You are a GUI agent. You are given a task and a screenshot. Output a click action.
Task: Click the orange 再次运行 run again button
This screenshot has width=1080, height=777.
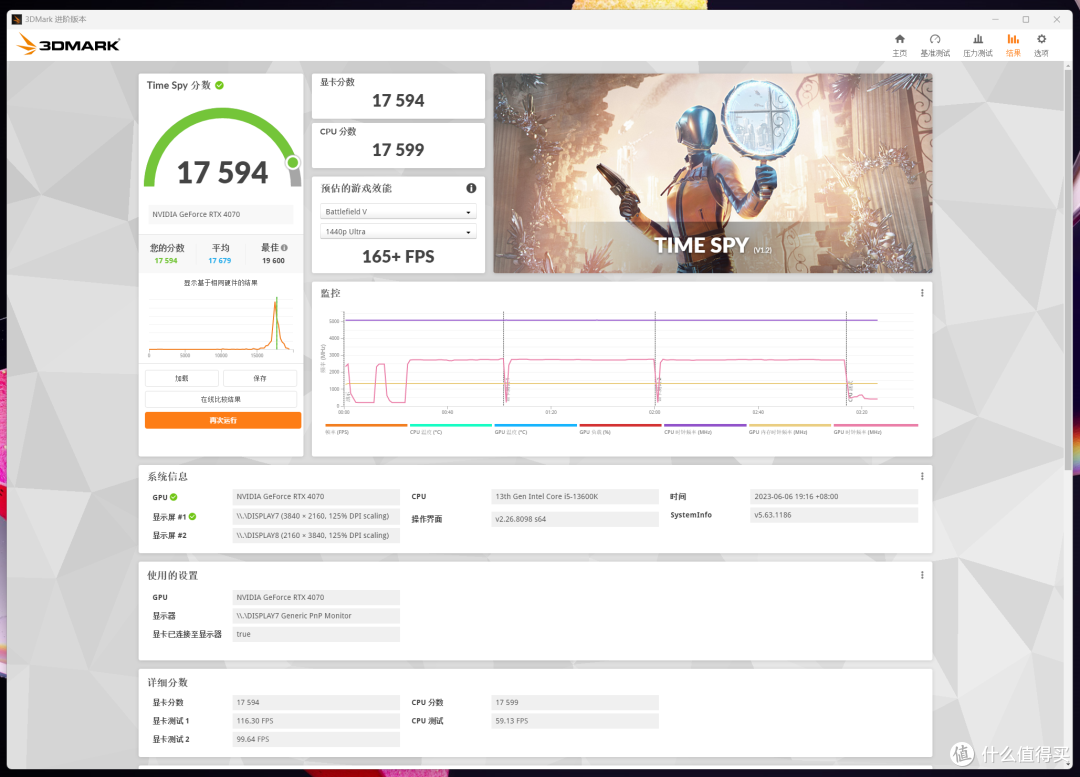pyautogui.click(x=222, y=420)
